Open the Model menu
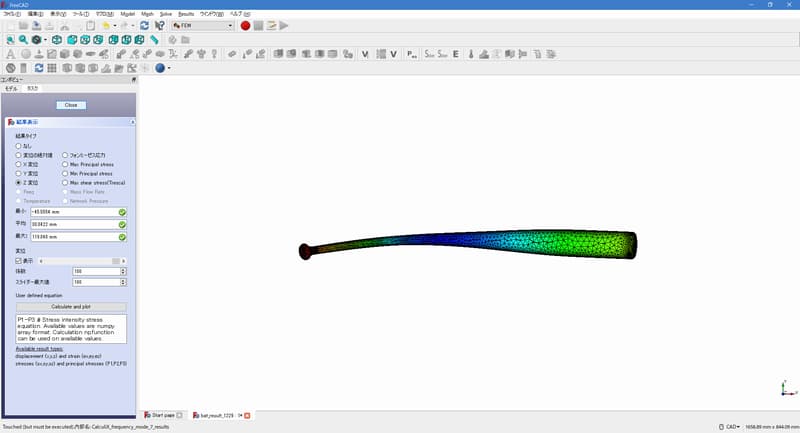This screenshot has width=800, height=433. tap(128, 14)
